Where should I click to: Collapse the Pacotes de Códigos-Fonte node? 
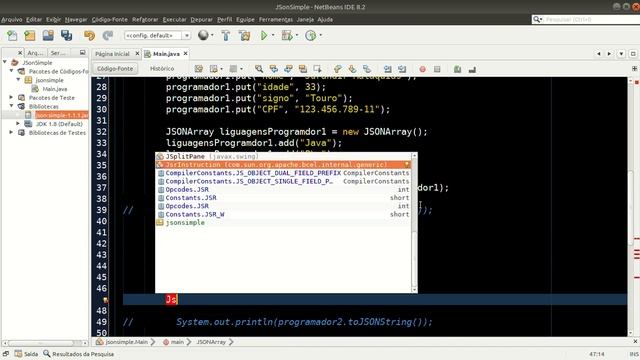pyautogui.click(x=11, y=71)
